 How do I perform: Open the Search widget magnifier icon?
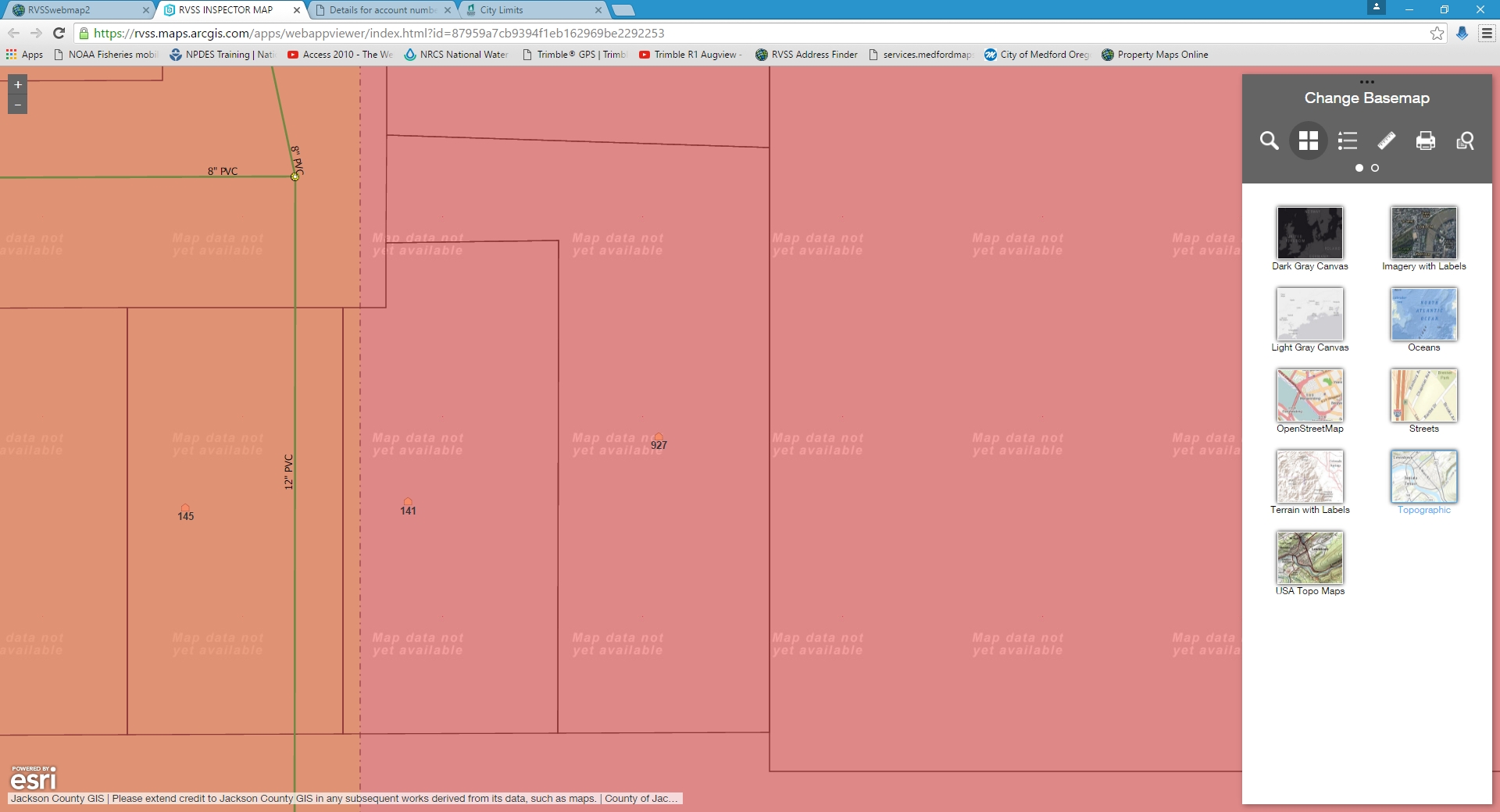1269,141
